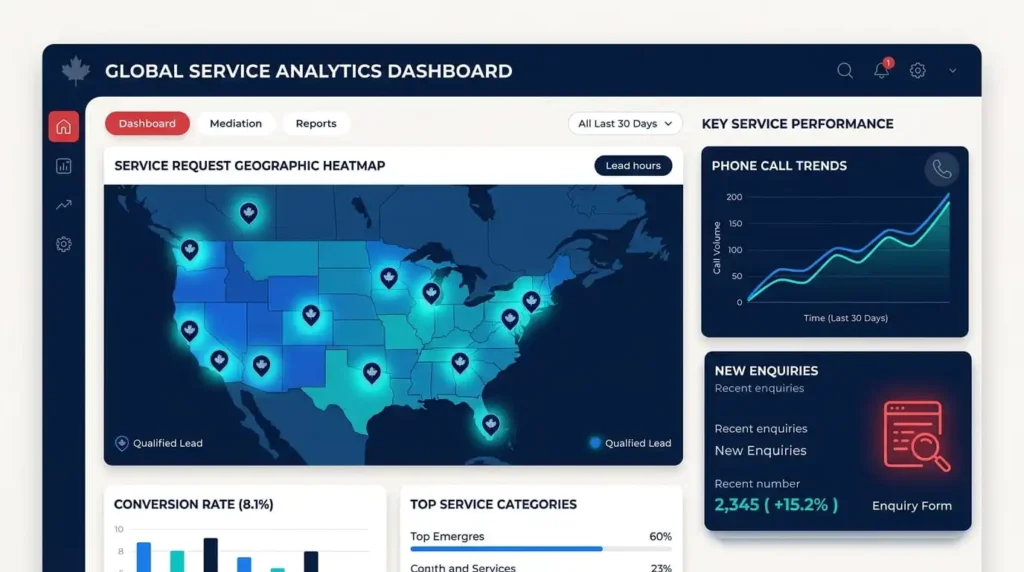
Task: Click the Time (Last 30 Days) axis label
Action: [846, 318]
